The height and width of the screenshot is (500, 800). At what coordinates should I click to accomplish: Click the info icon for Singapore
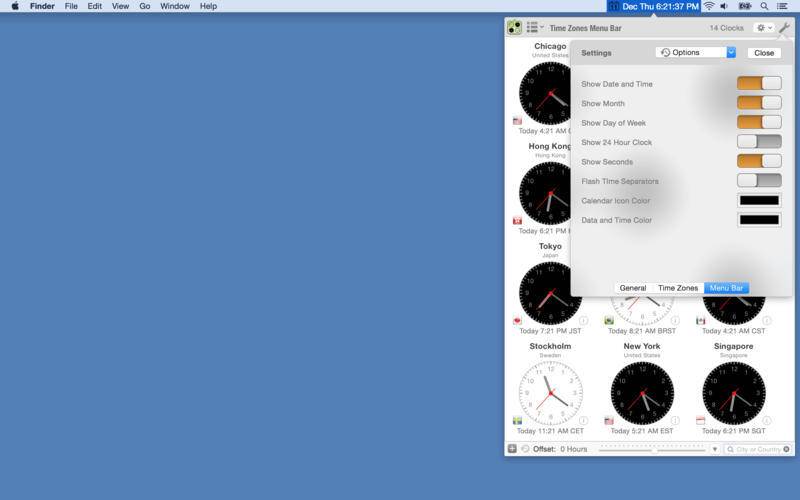(x=766, y=421)
